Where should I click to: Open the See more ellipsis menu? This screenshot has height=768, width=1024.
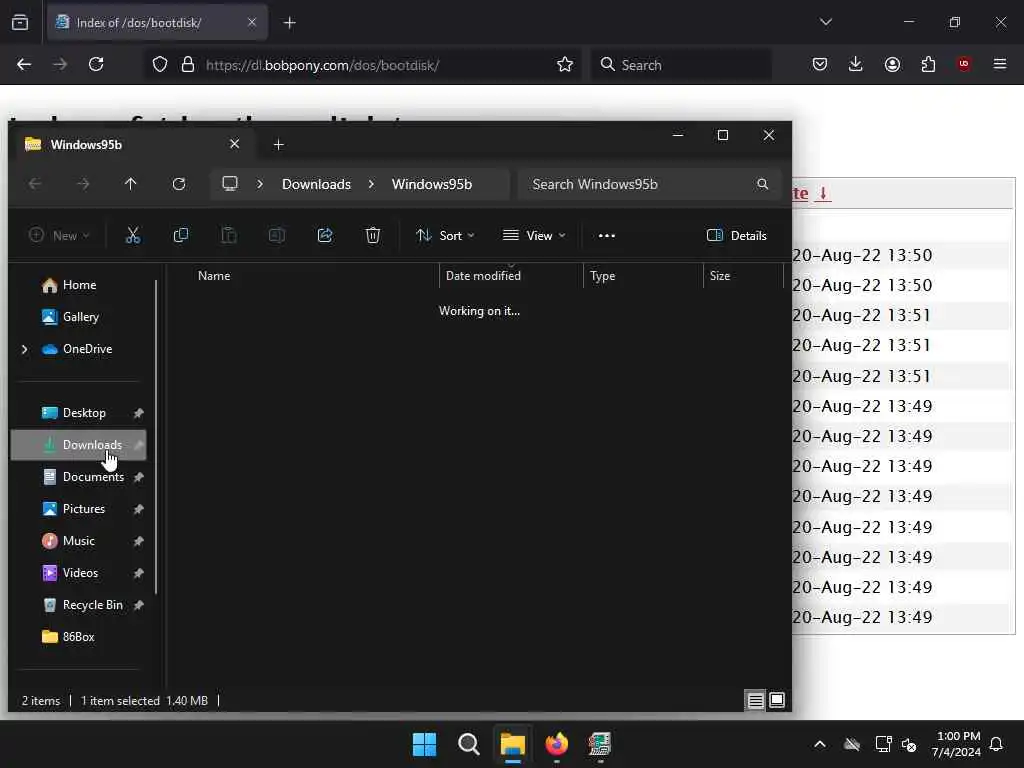tap(607, 236)
